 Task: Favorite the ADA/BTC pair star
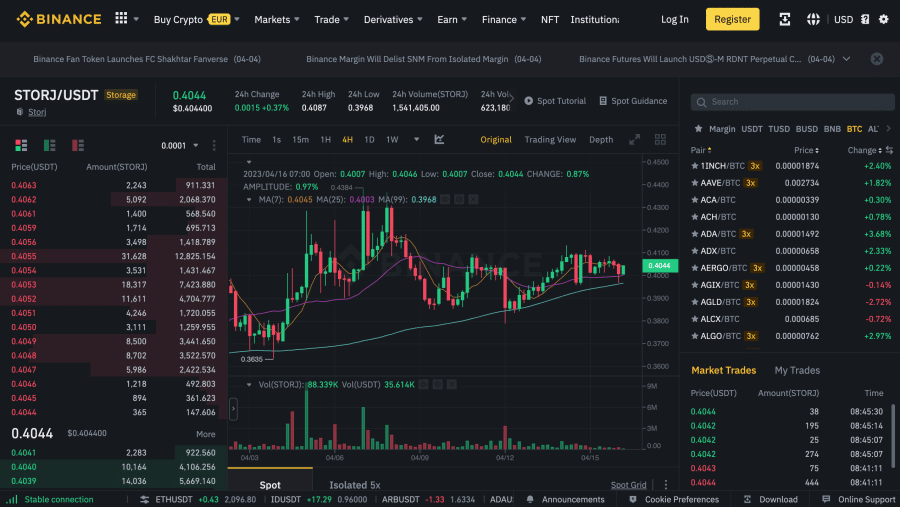695,234
